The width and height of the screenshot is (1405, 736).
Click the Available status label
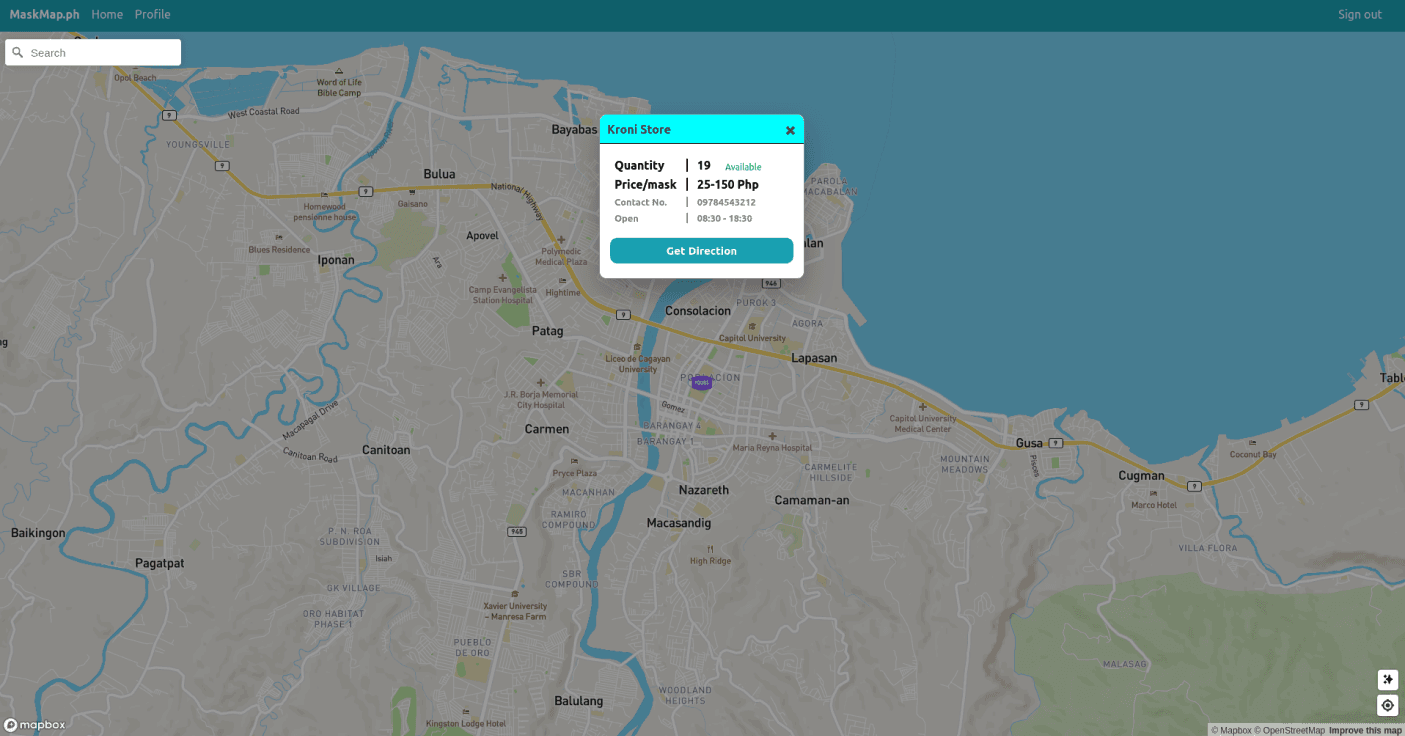[x=742, y=166]
